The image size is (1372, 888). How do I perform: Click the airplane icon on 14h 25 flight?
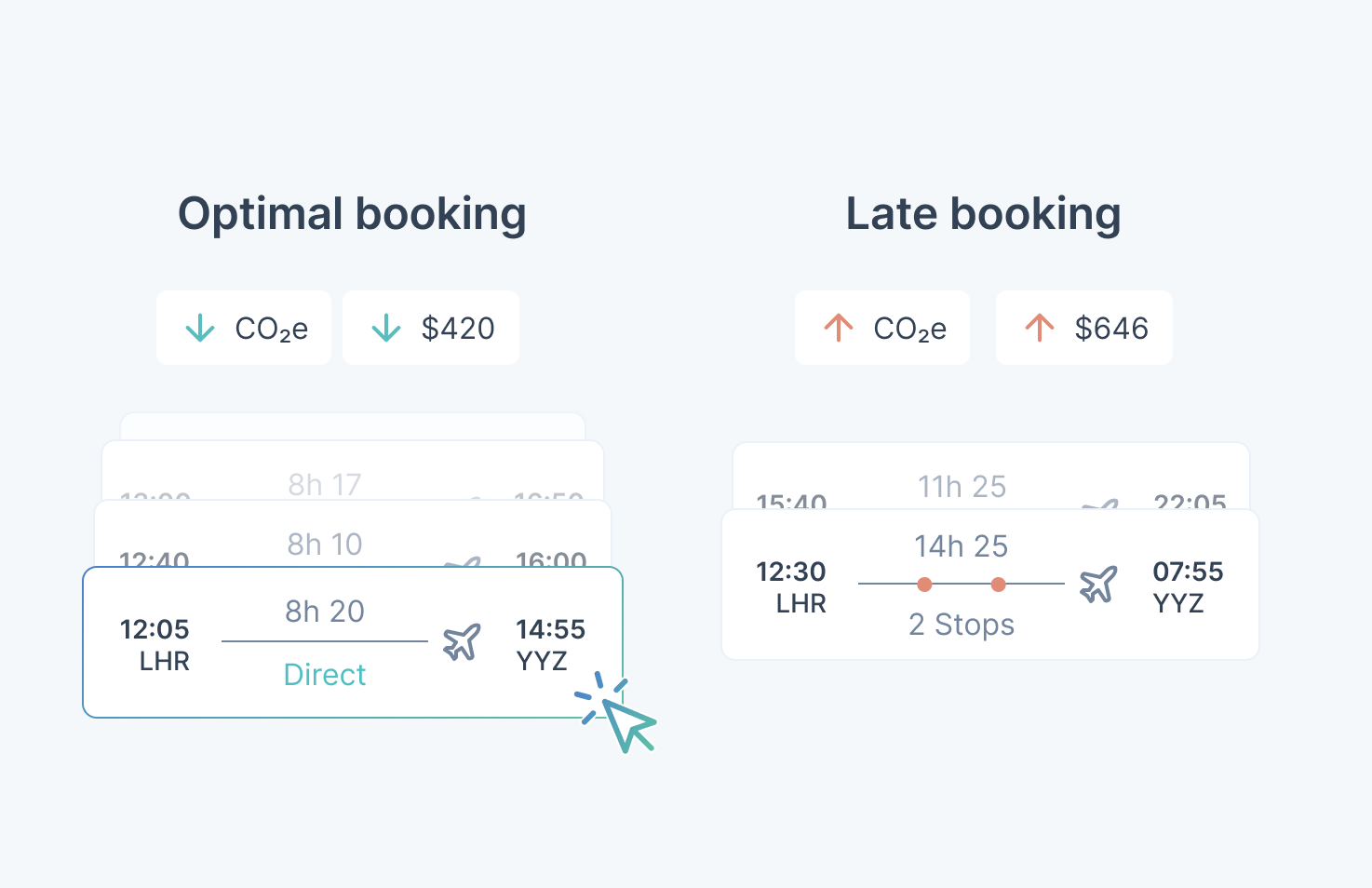(x=1098, y=584)
